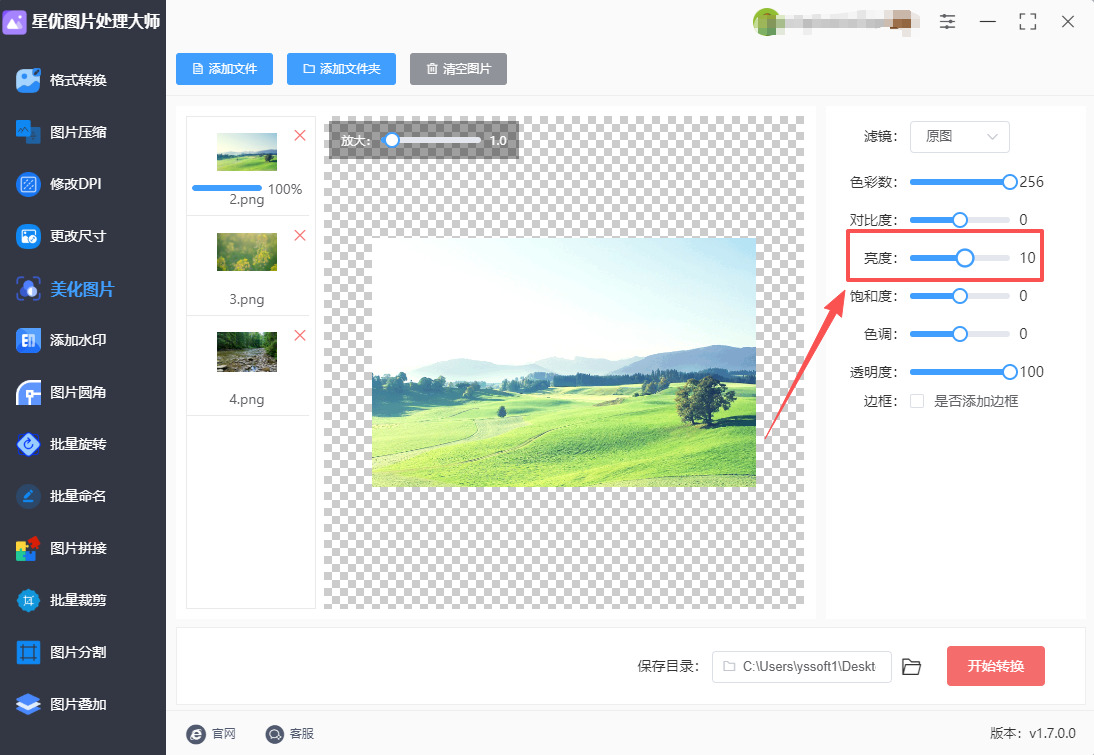Remove 4.png with its red X

point(300,335)
